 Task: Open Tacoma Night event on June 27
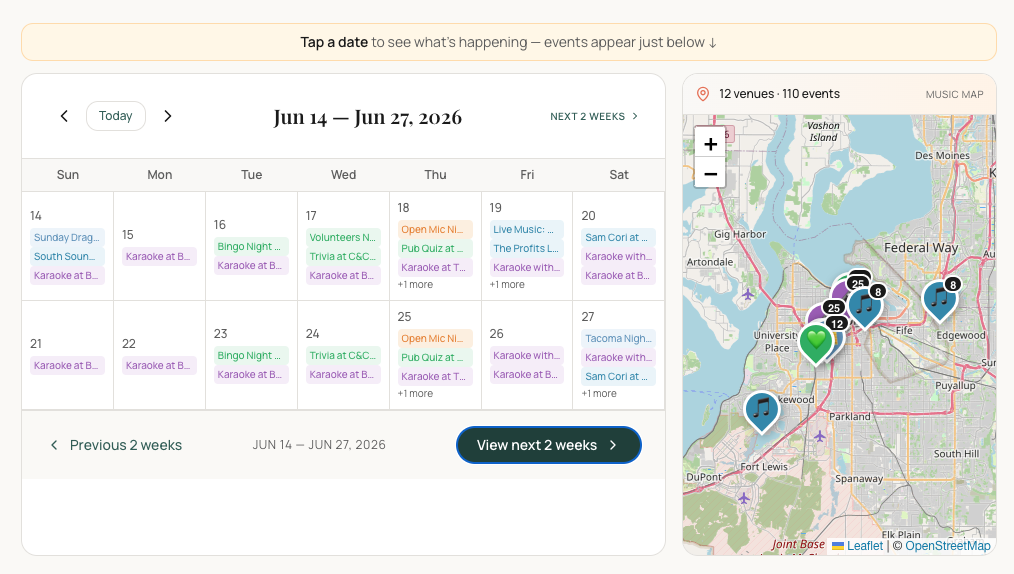pos(618,338)
